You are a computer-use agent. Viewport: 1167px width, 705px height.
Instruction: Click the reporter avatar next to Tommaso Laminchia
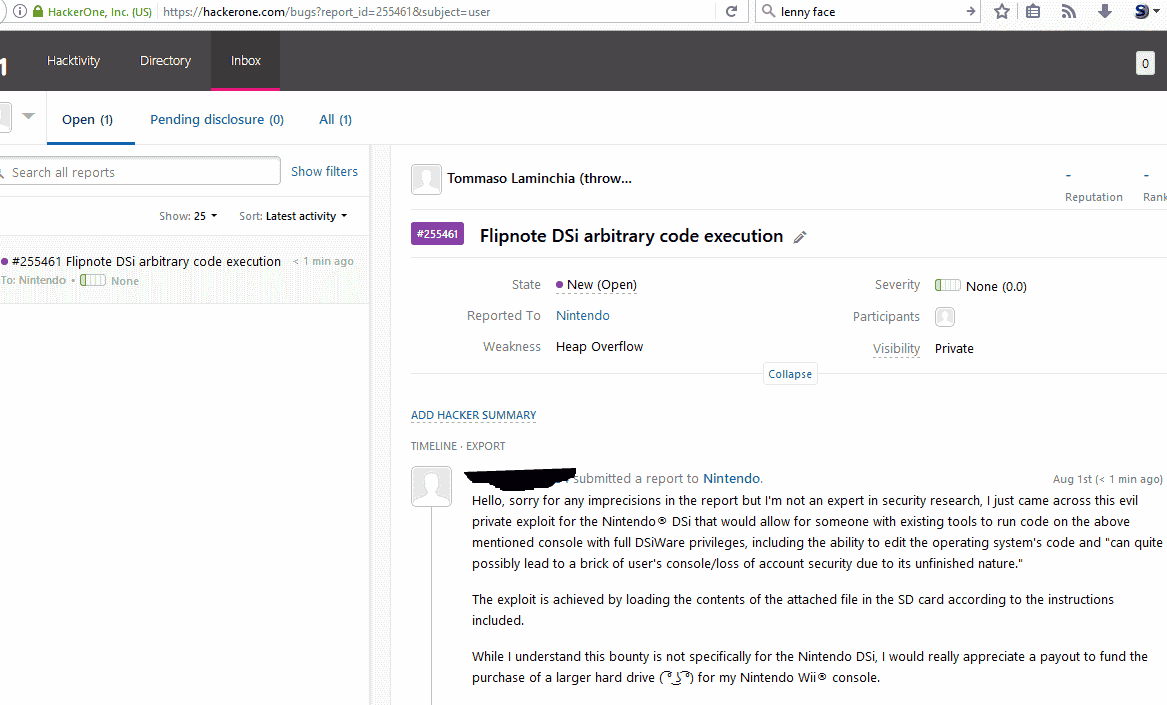point(426,179)
